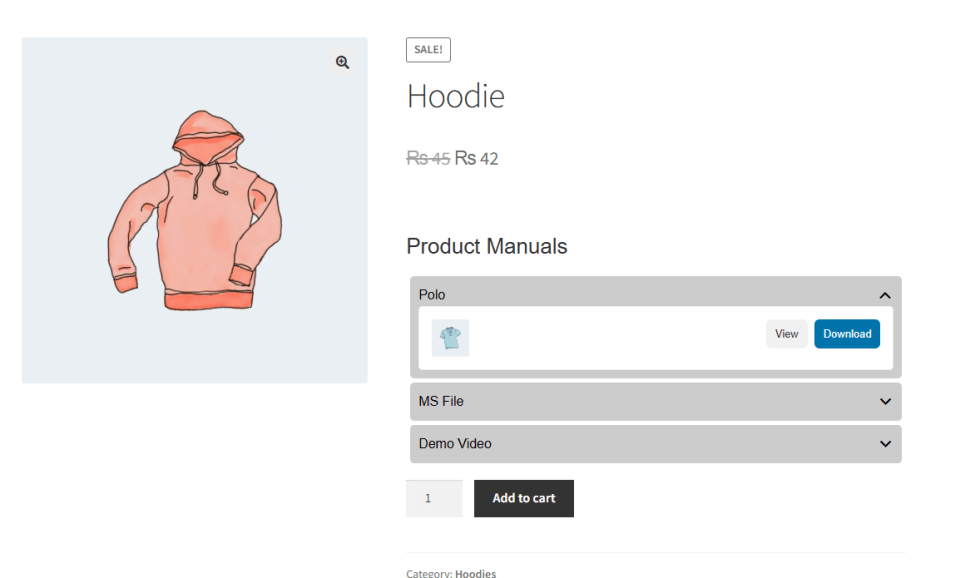Open the Demo Video accordion by its label
Viewport: 980px width, 578px height.
click(455, 444)
